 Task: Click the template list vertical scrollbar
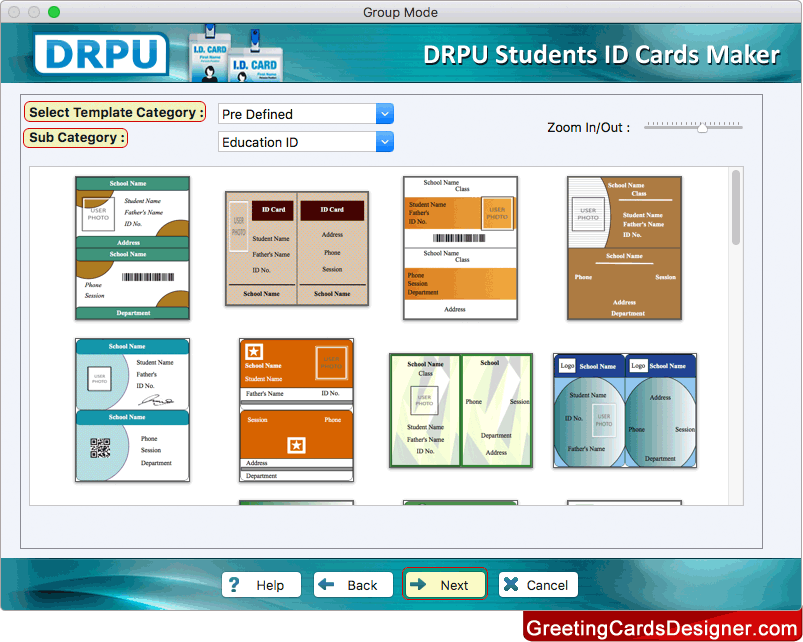tap(736, 208)
